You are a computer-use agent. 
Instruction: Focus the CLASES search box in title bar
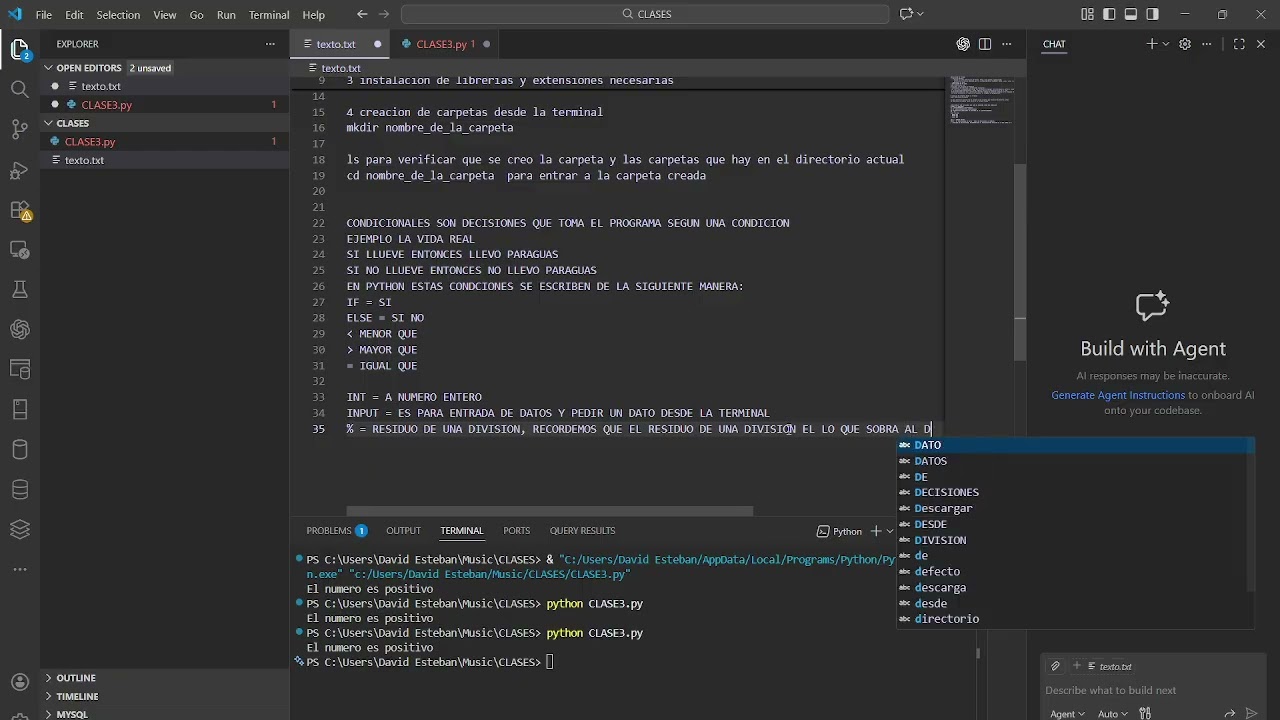645,15
